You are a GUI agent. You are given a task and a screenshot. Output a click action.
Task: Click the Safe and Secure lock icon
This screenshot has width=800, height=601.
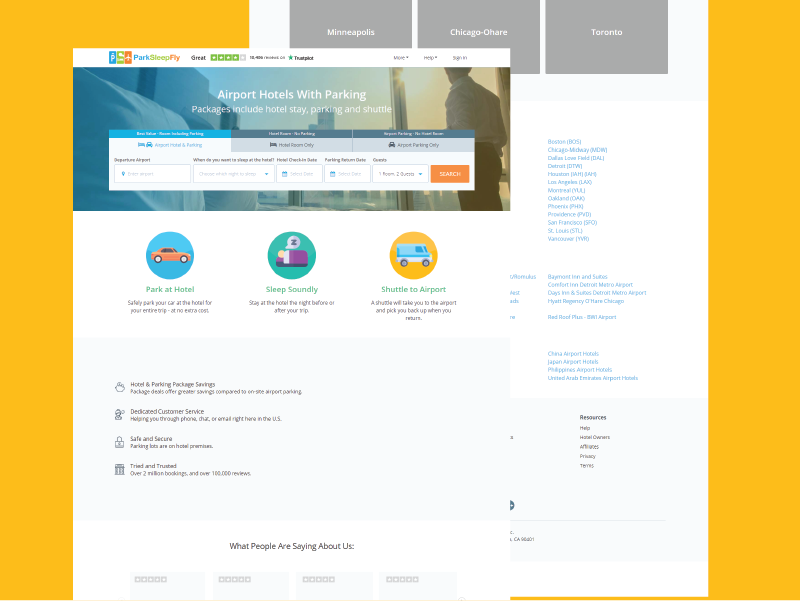point(120,441)
